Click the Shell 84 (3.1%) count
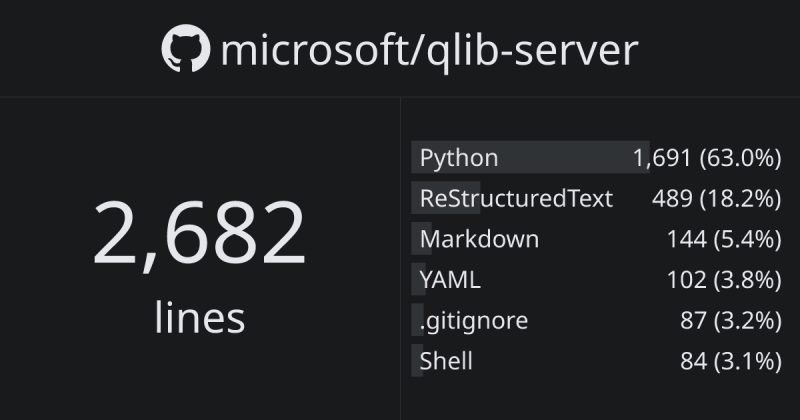Image resolution: width=800 pixels, height=420 pixels. [730, 361]
